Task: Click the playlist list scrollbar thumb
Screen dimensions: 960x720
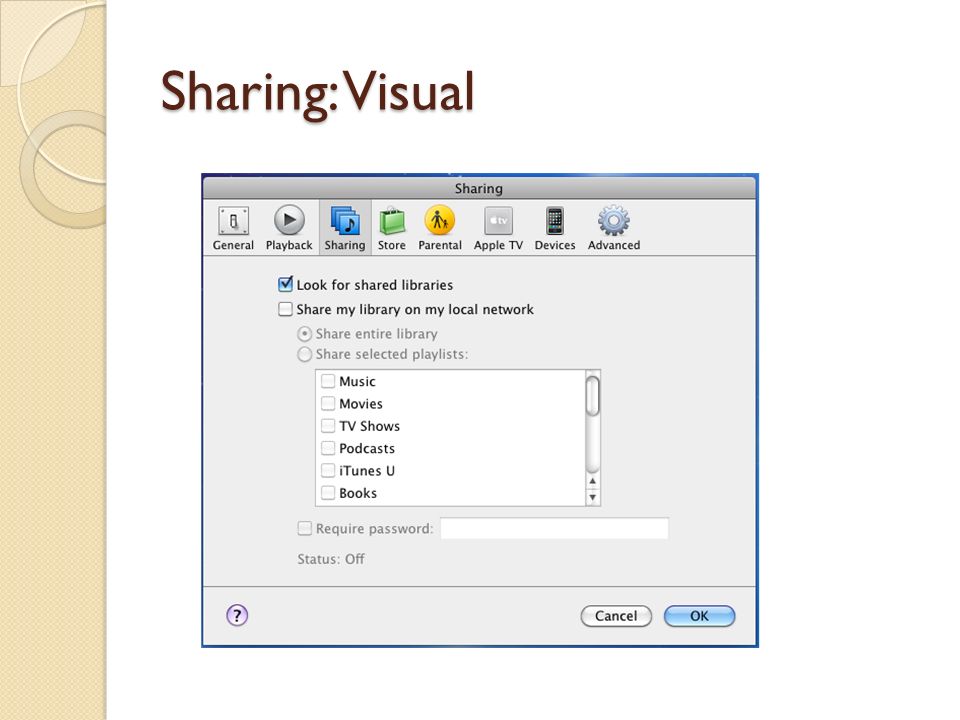Action: tap(593, 396)
